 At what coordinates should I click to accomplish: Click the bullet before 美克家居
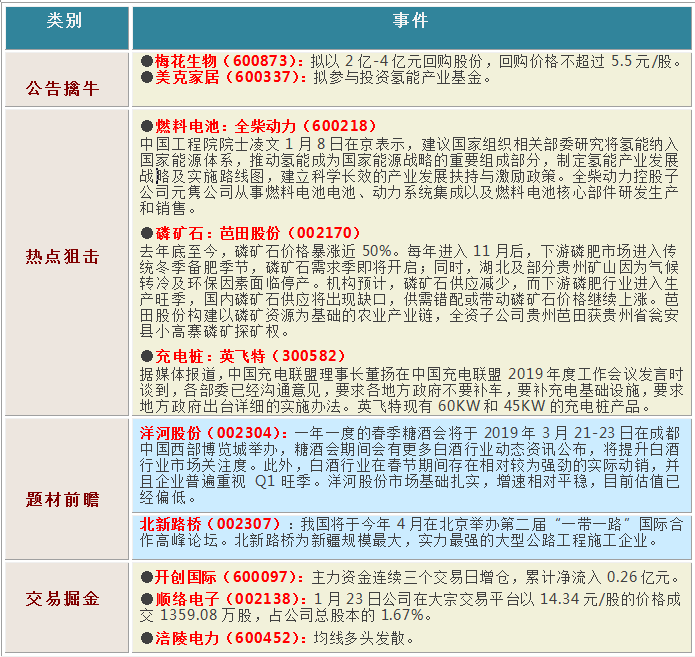(x=147, y=77)
